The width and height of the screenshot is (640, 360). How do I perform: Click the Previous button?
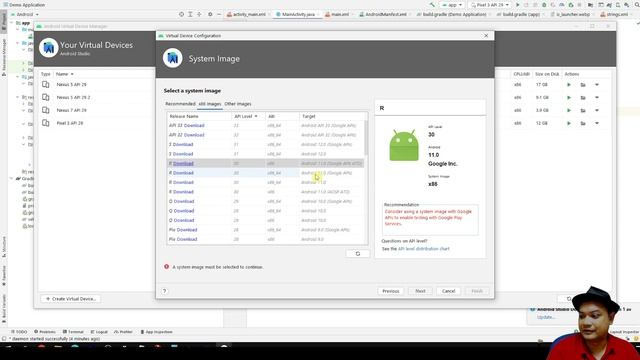coord(391,291)
